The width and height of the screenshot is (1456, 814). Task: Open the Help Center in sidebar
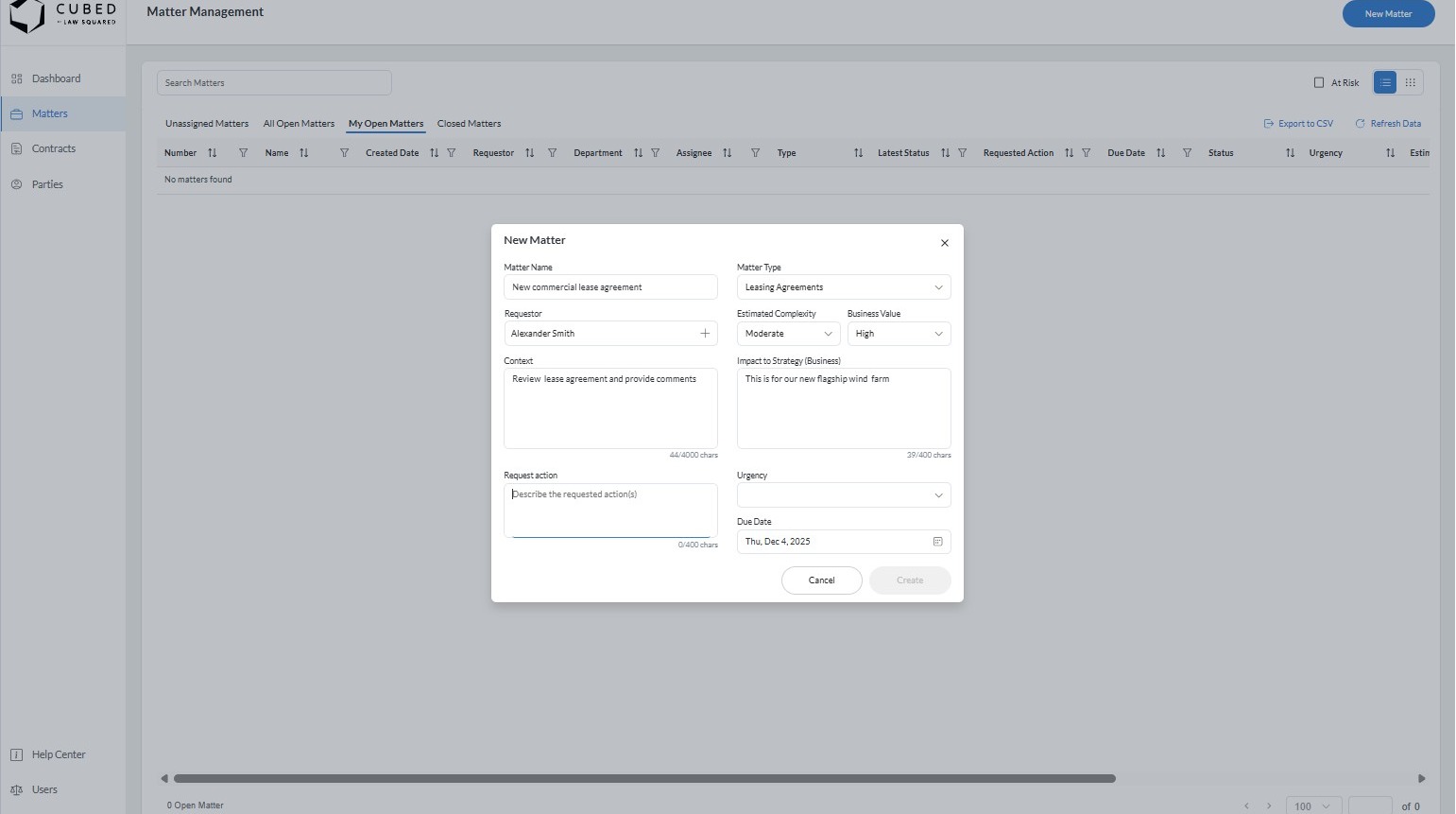[x=58, y=754]
